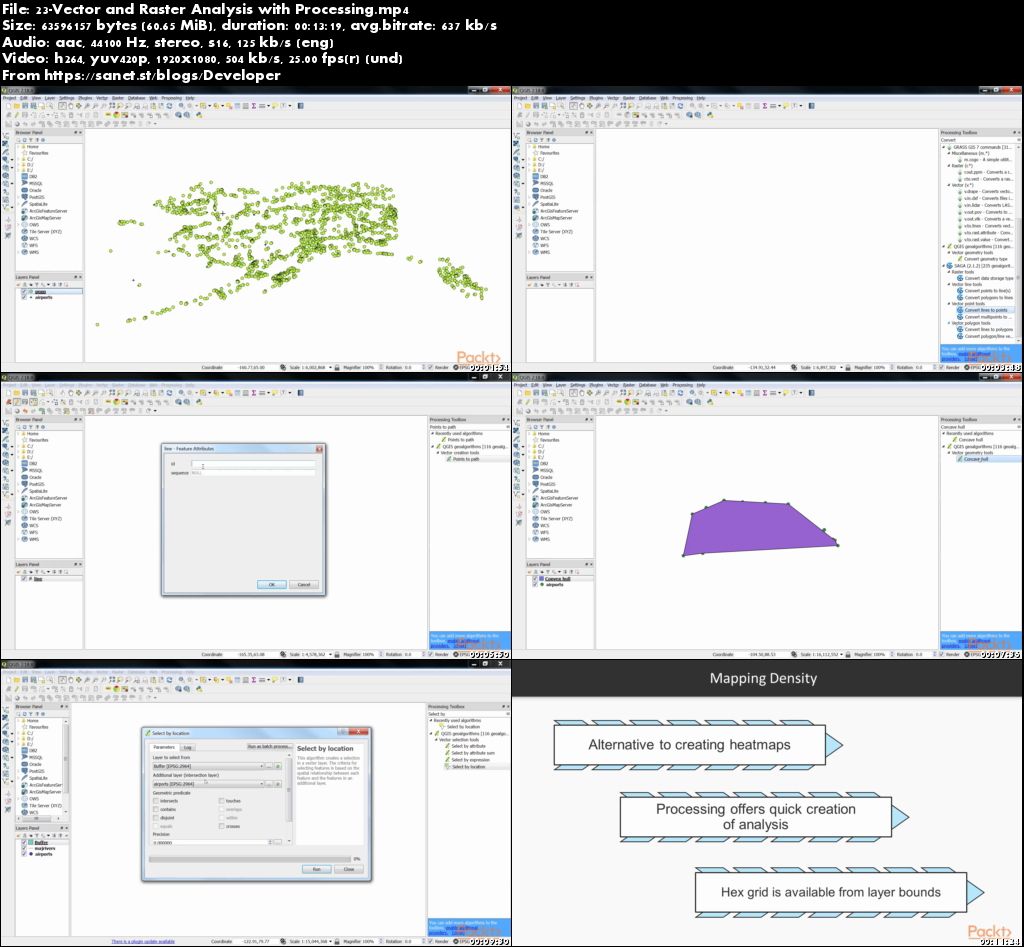Screen dimensions: 1024x947
Task: Select 'Convert lines to points' in Processing Toolbox
Action: pos(987,310)
